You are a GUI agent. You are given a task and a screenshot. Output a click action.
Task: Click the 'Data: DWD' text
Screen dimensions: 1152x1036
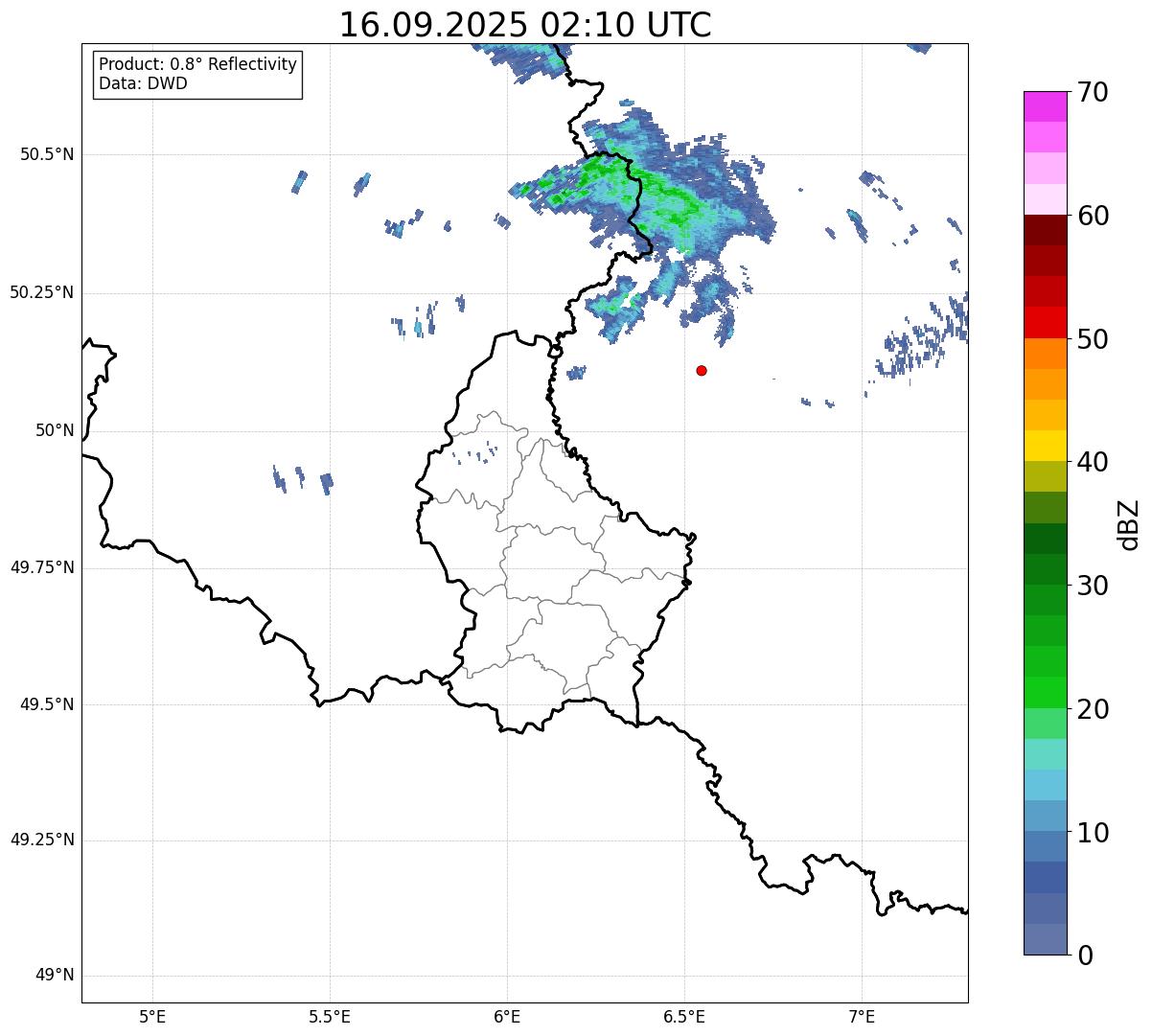(144, 83)
